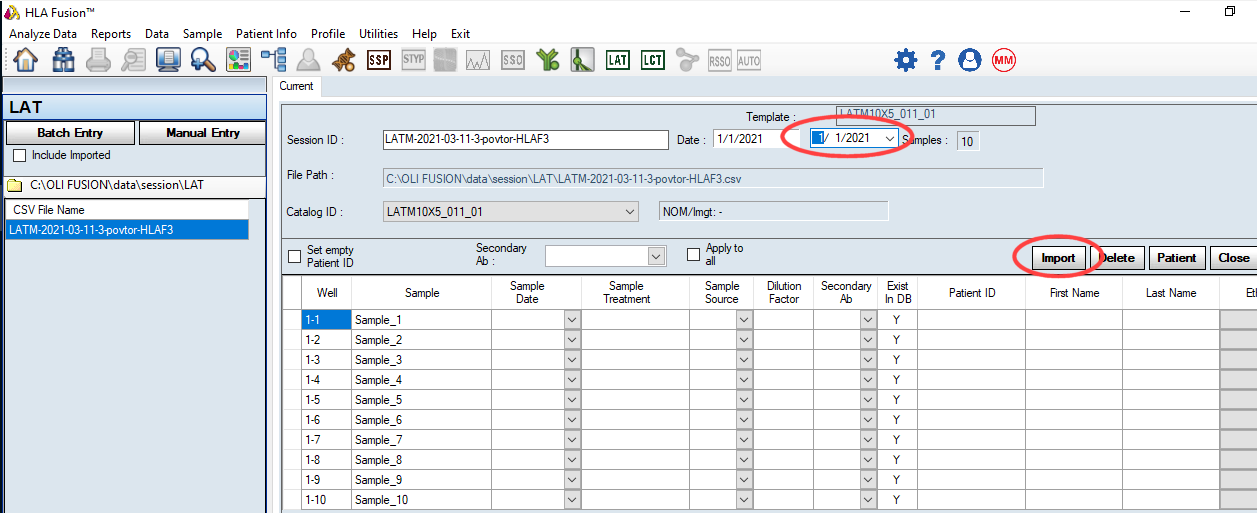The width and height of the screenshot is (1257, 513).
Task: Click the grey pixelated icon after STYP
Action: (446, 61)
